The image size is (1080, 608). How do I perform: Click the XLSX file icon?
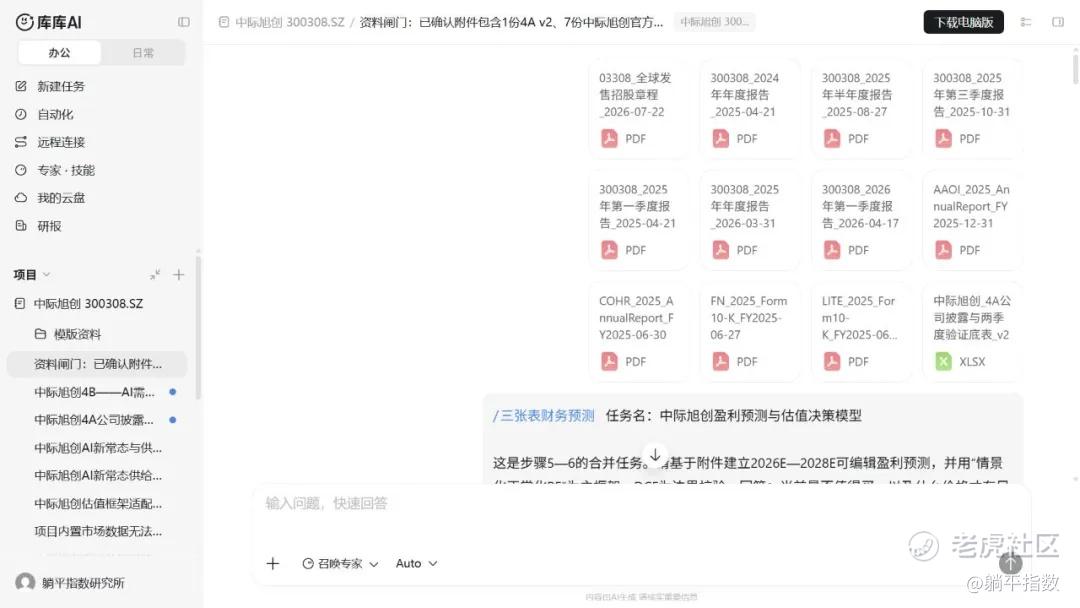[x=943, y=361]
